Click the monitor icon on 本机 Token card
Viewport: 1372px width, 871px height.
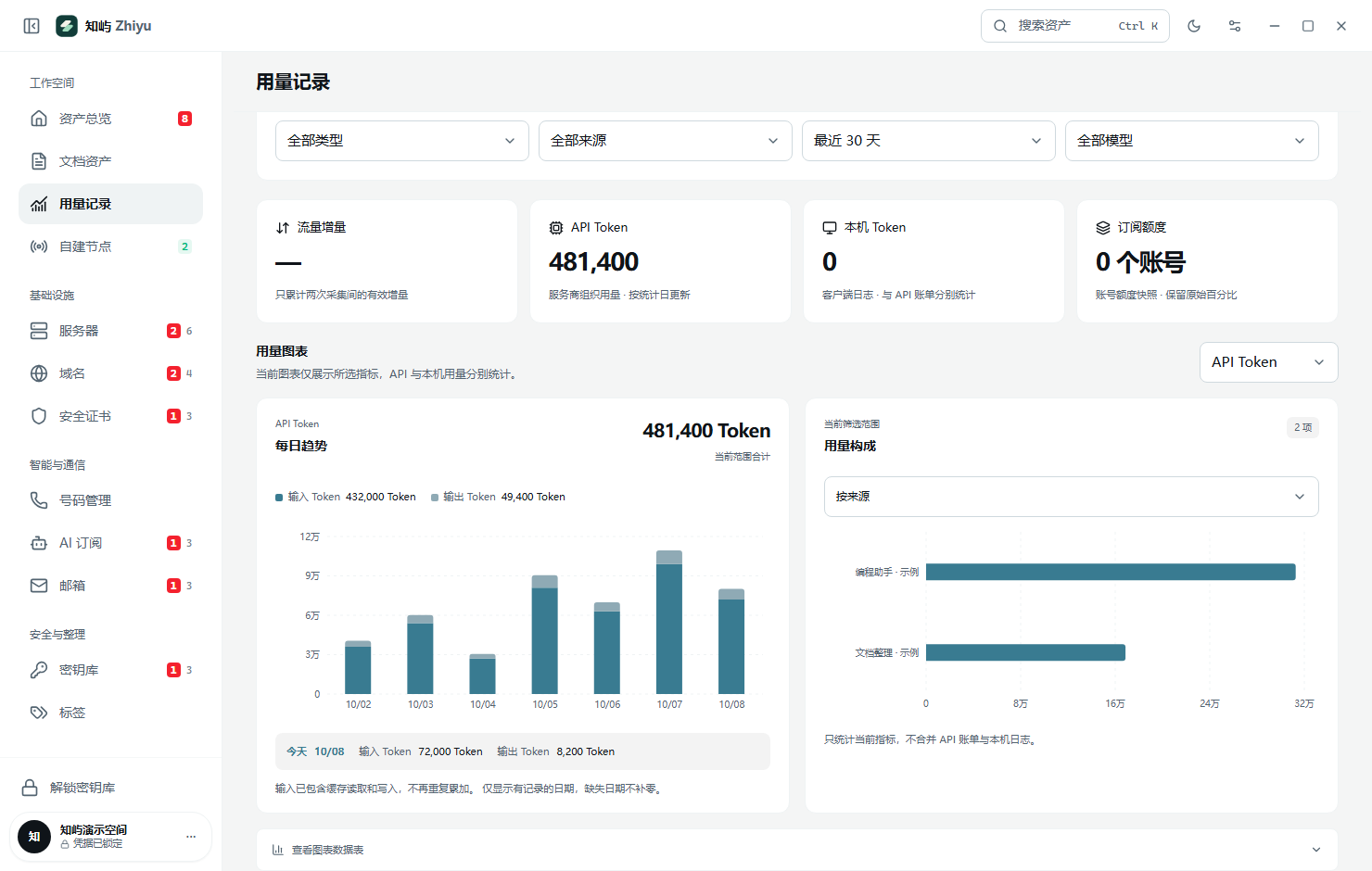(x=830, y=228)
